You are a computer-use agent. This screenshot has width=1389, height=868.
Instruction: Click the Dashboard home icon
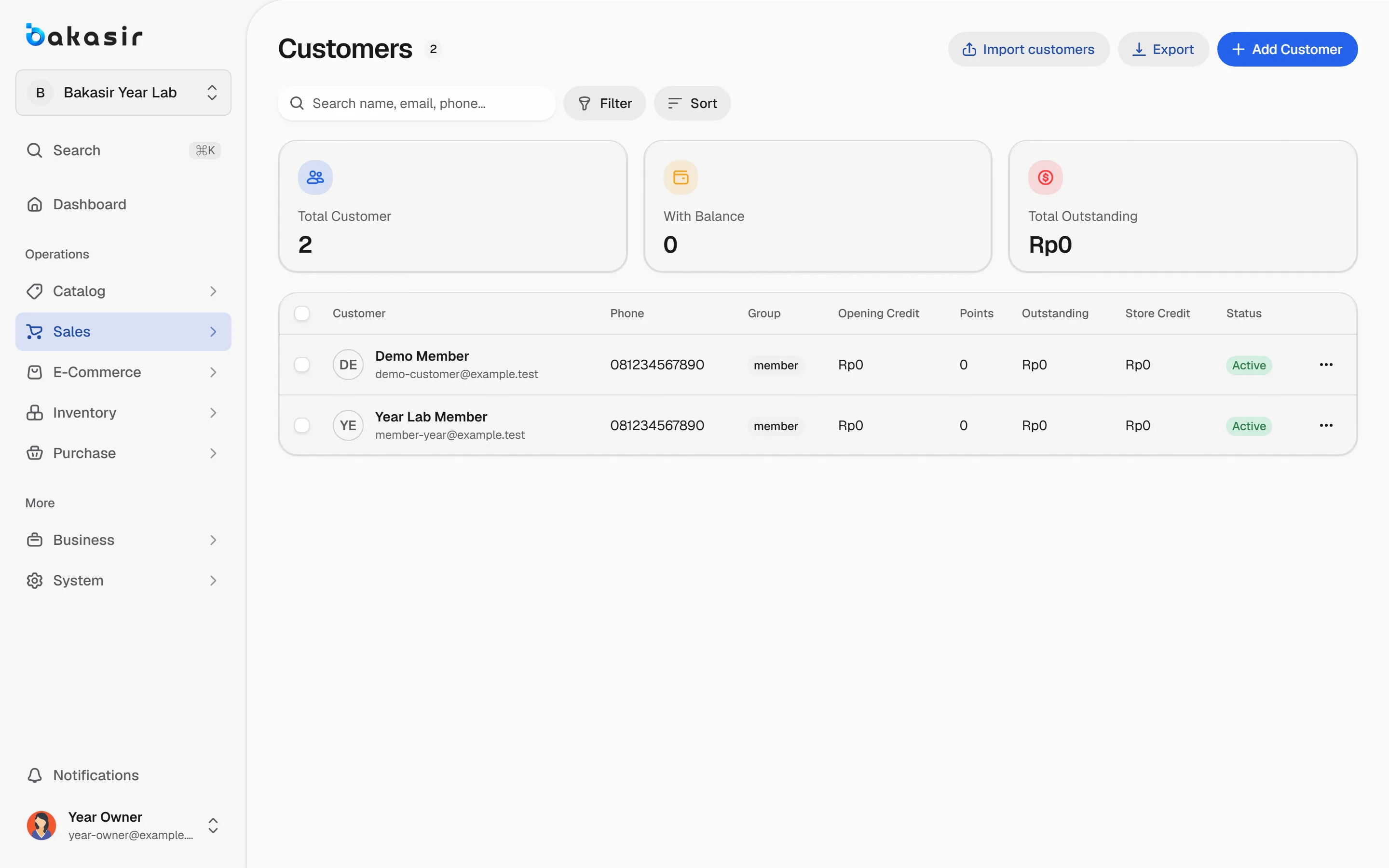[x=34, y=204]
